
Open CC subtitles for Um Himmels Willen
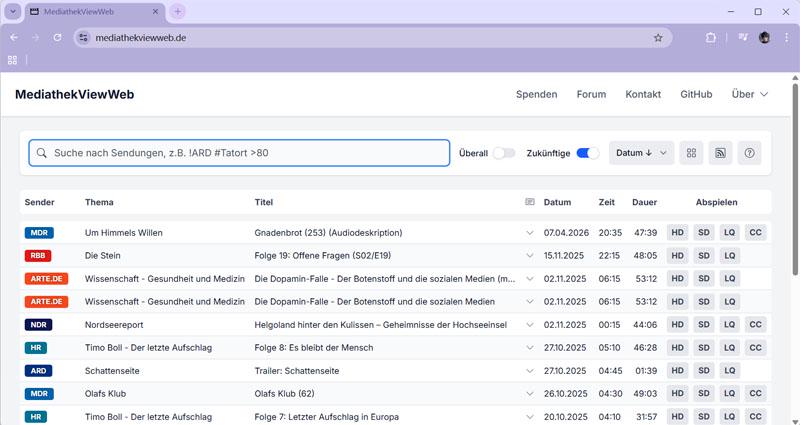pyautogui.click(x=755, y=232)
